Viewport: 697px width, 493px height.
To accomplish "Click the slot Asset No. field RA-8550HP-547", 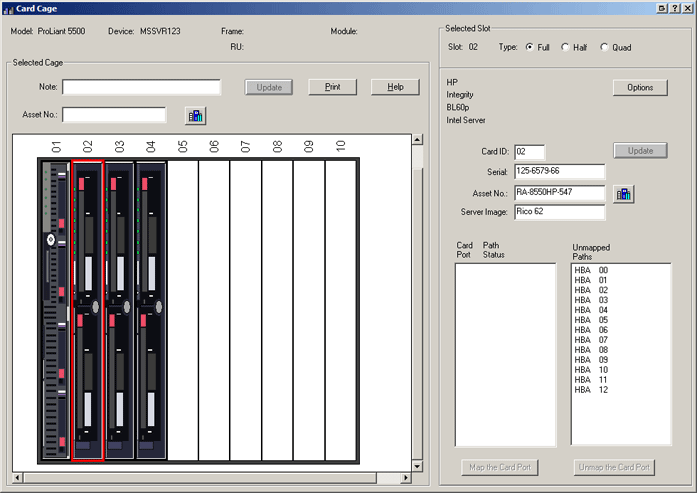I will pos(560,192).
